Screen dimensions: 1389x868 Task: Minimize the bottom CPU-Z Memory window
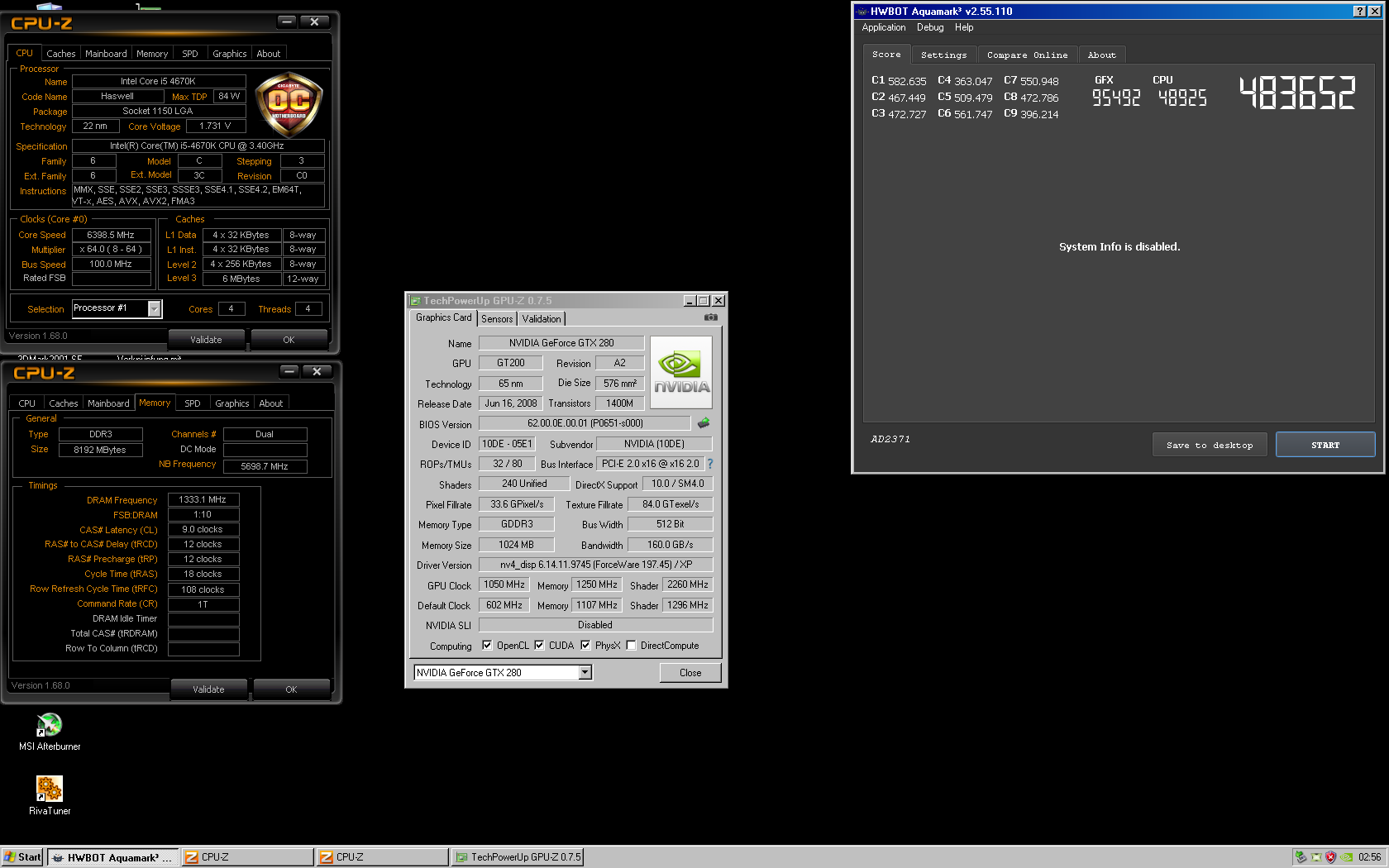[289, 371]
